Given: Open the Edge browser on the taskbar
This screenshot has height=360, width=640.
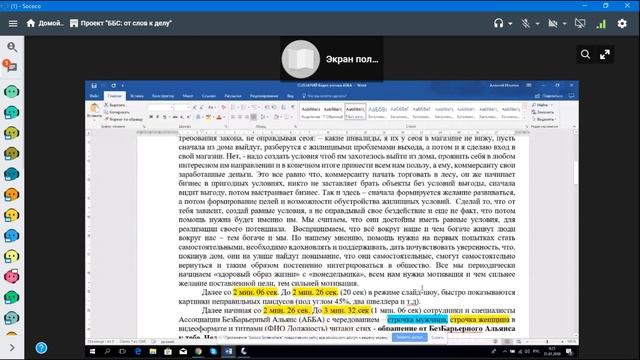Looking at the screenshot, I should click(x=138, y=351).
